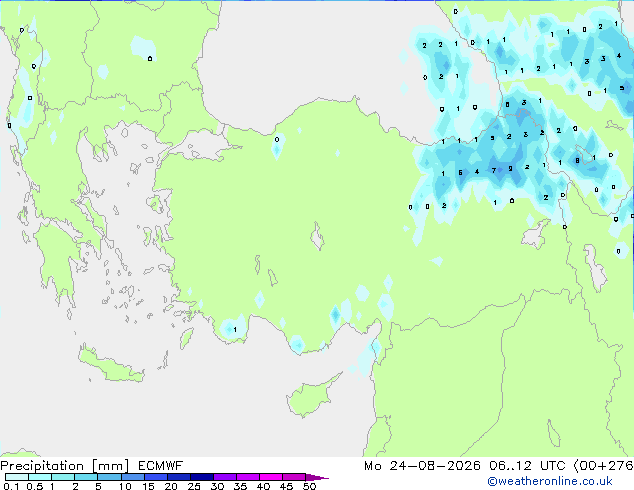Click the "0.5" legend scale label
Viewport: 634px width, 490px height.
point(34,486)
